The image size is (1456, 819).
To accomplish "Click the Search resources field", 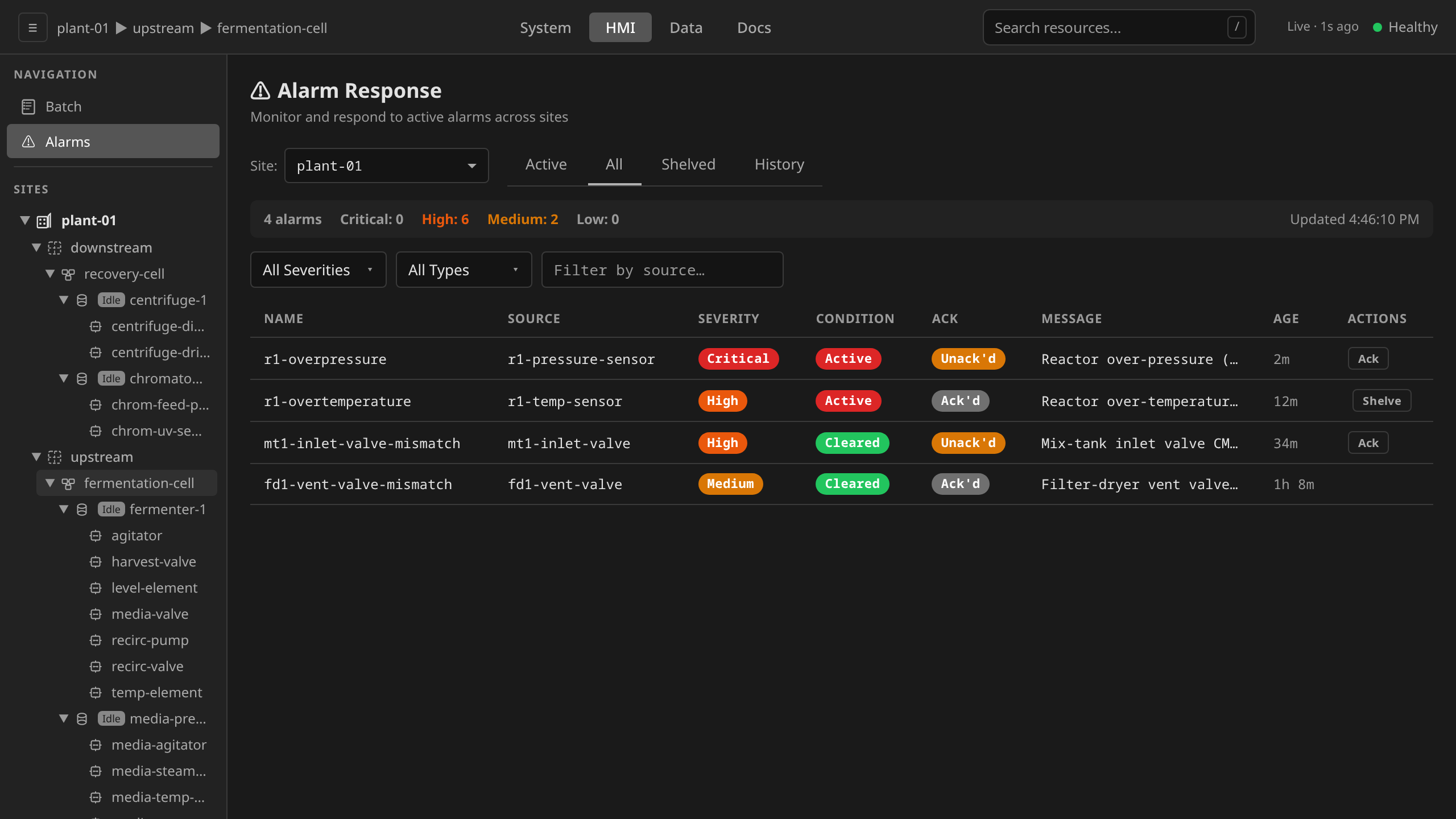I will (x=1119, y=27).
